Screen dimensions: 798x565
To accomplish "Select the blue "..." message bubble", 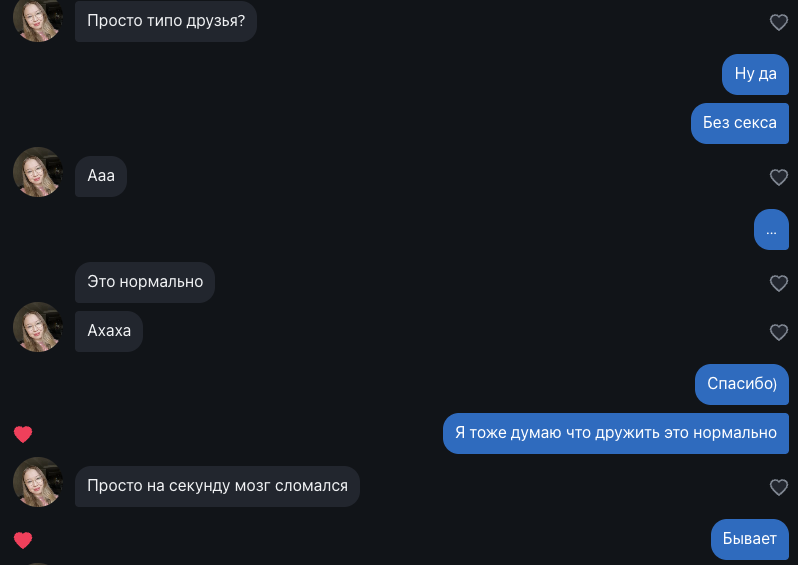I will [771, 229].
